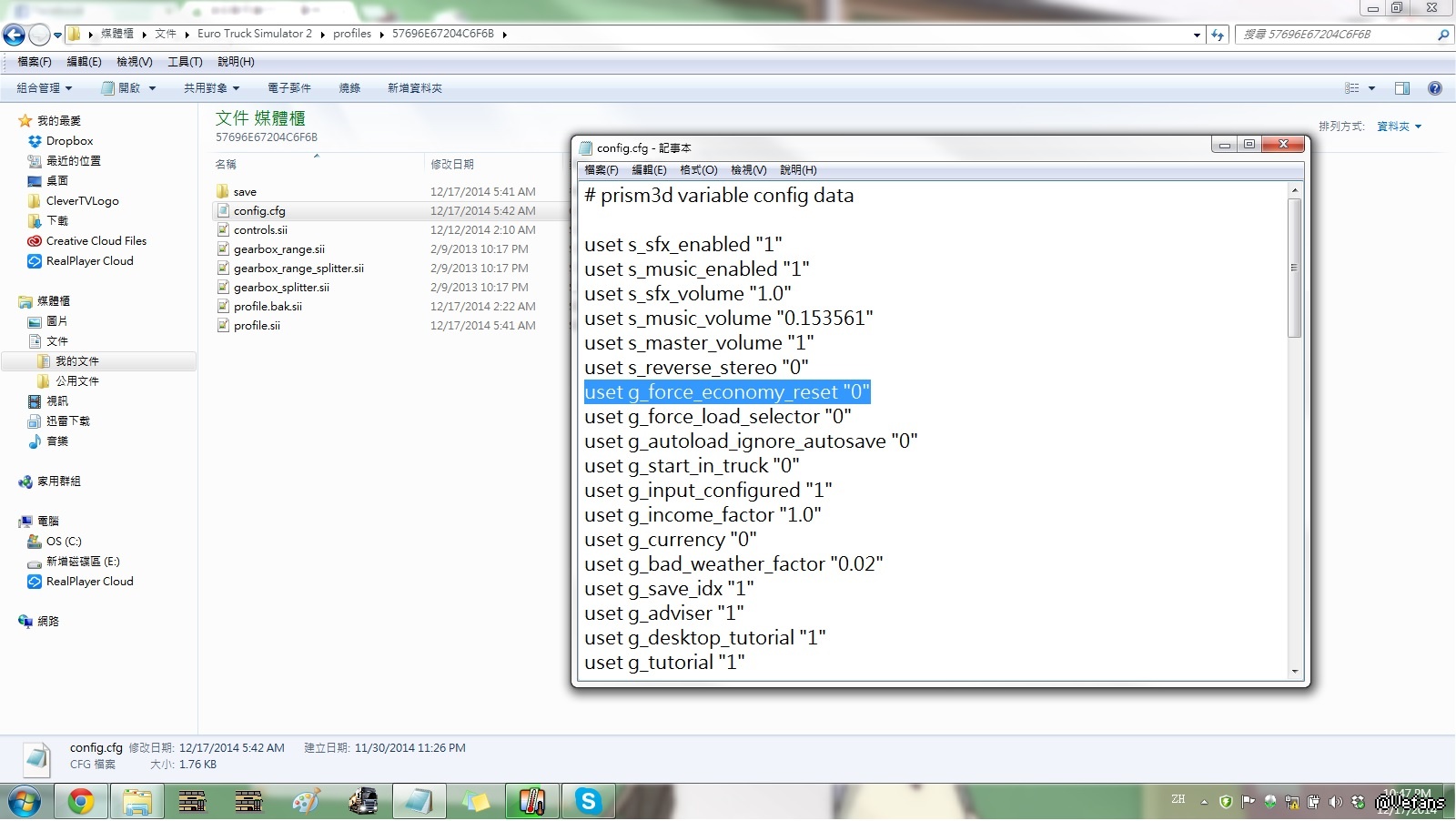Open the change view dropdown arrow
Viewport: 1456px width, 821px height.
point(1371,88)
